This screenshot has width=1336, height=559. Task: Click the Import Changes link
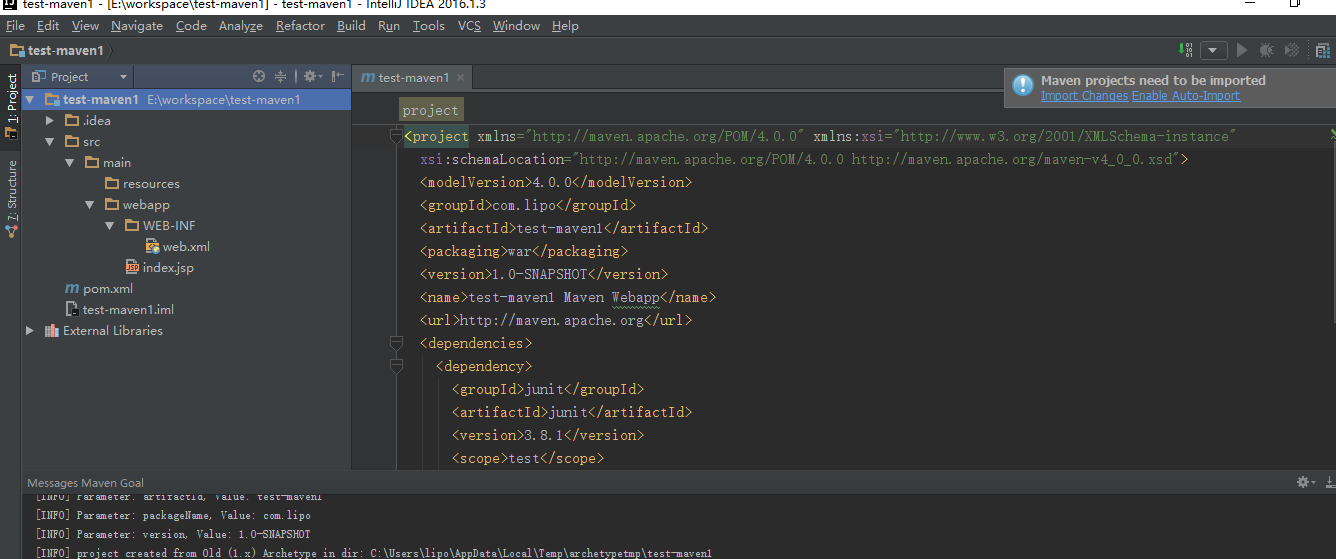(x=1084, y=96)
